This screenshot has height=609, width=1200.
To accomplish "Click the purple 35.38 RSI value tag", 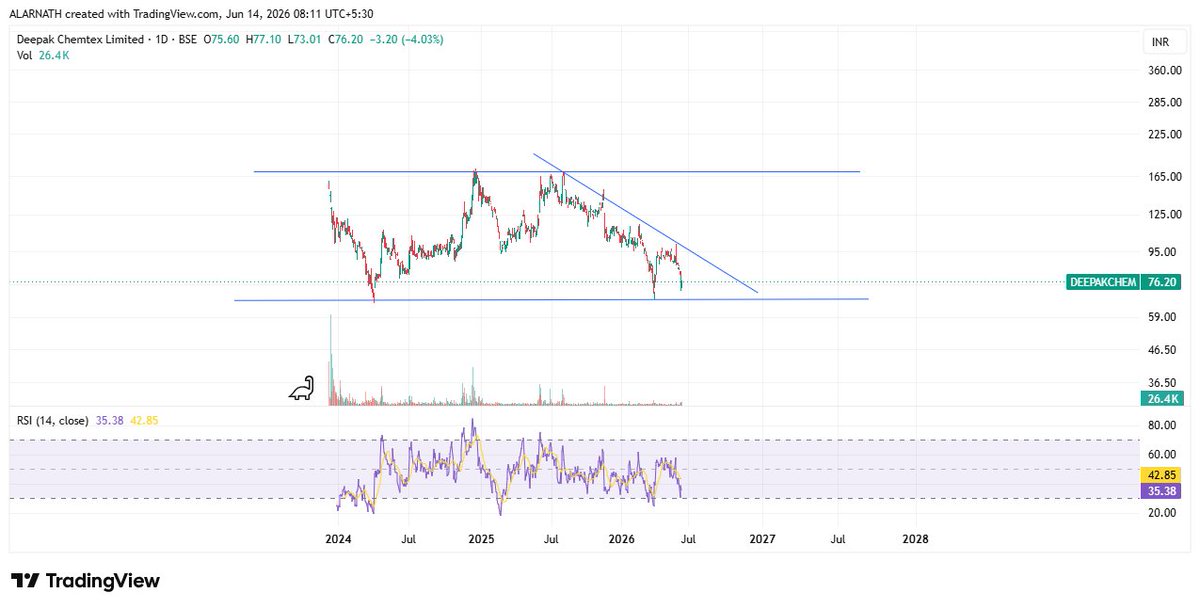I will point(1162,491).
